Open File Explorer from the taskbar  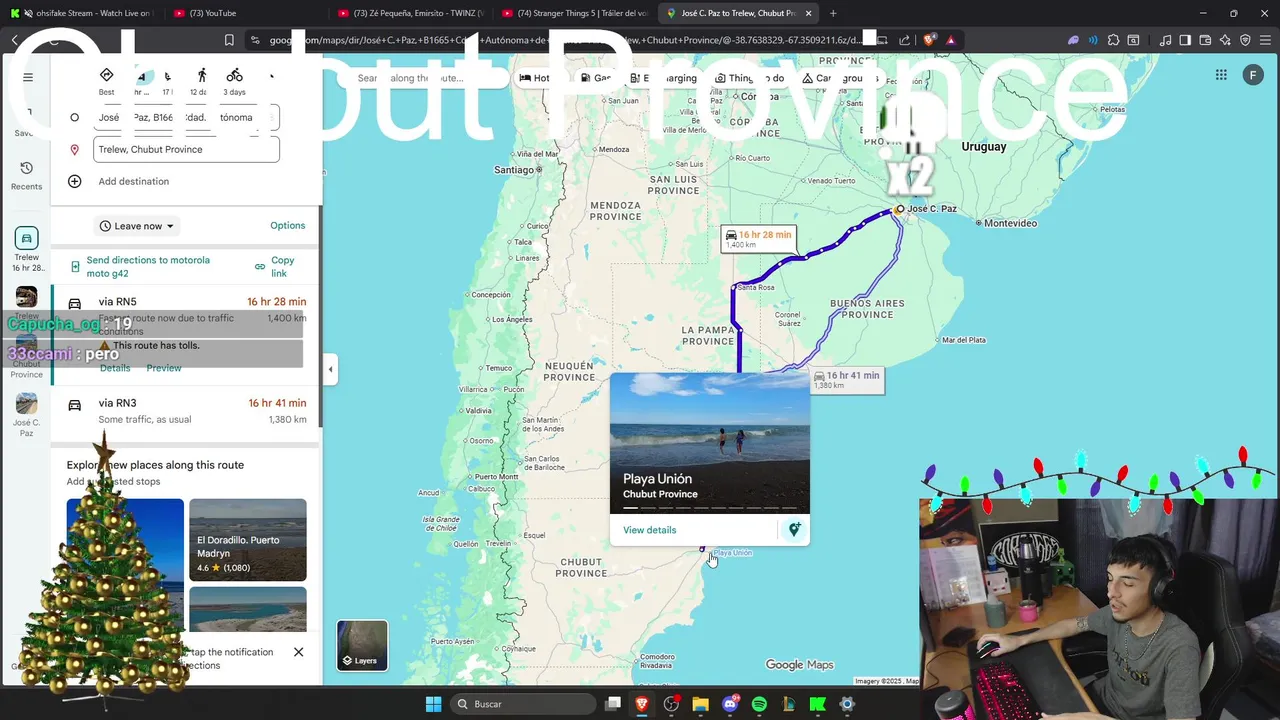click(x=700, y=704)
